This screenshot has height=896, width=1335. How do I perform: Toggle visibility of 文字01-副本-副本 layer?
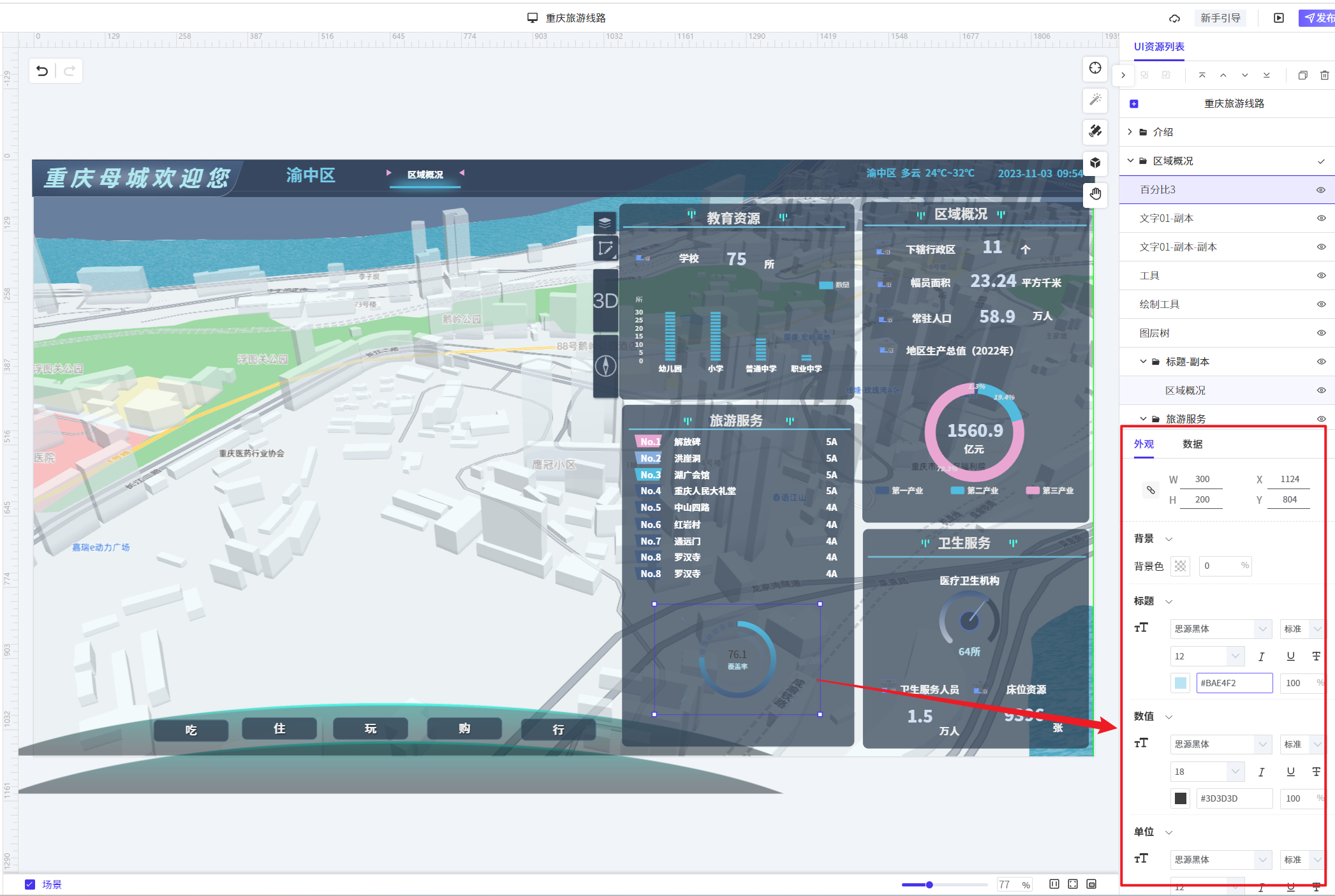1321,247
